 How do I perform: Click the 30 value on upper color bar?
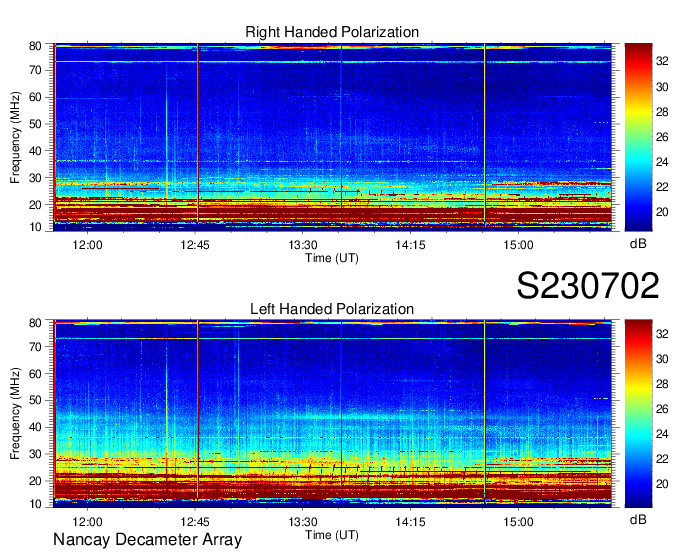coord(662,87)
